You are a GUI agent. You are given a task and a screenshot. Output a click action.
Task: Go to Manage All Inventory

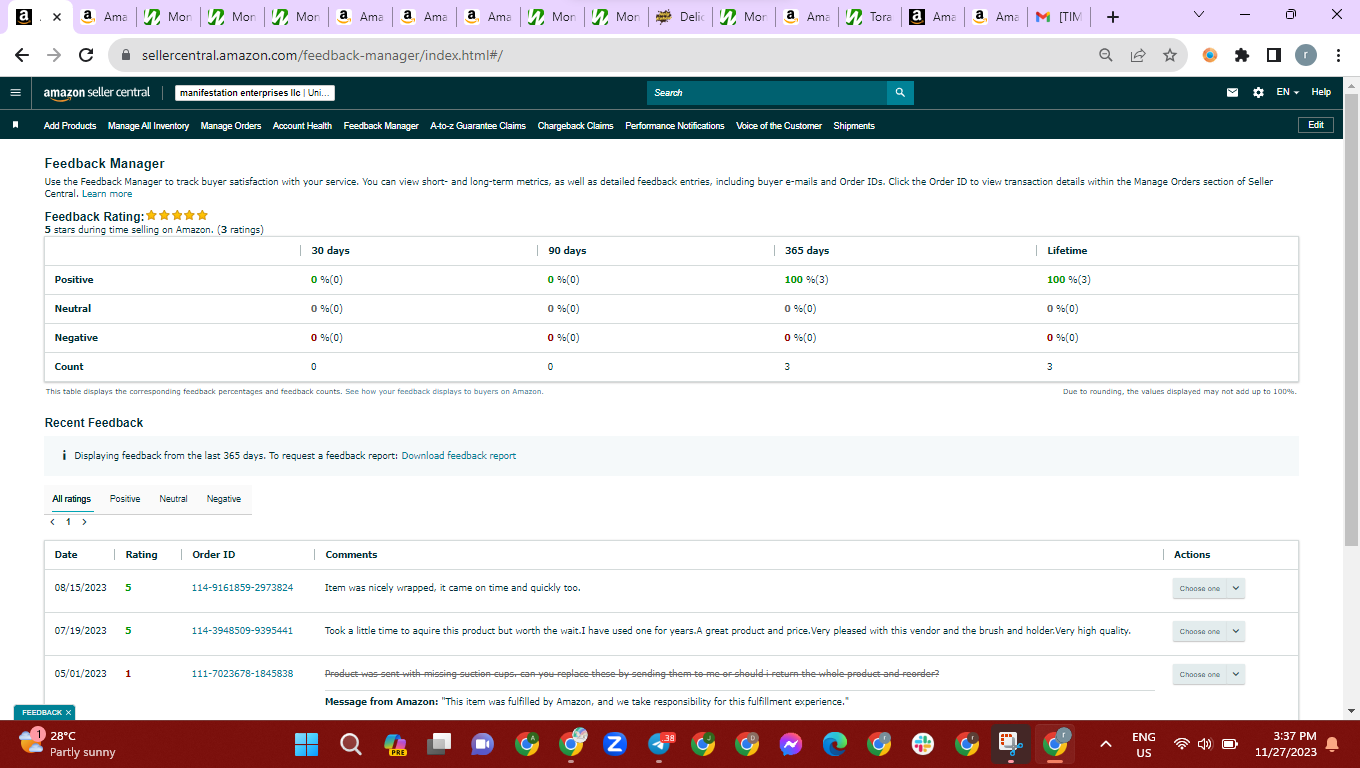(148, 126)
